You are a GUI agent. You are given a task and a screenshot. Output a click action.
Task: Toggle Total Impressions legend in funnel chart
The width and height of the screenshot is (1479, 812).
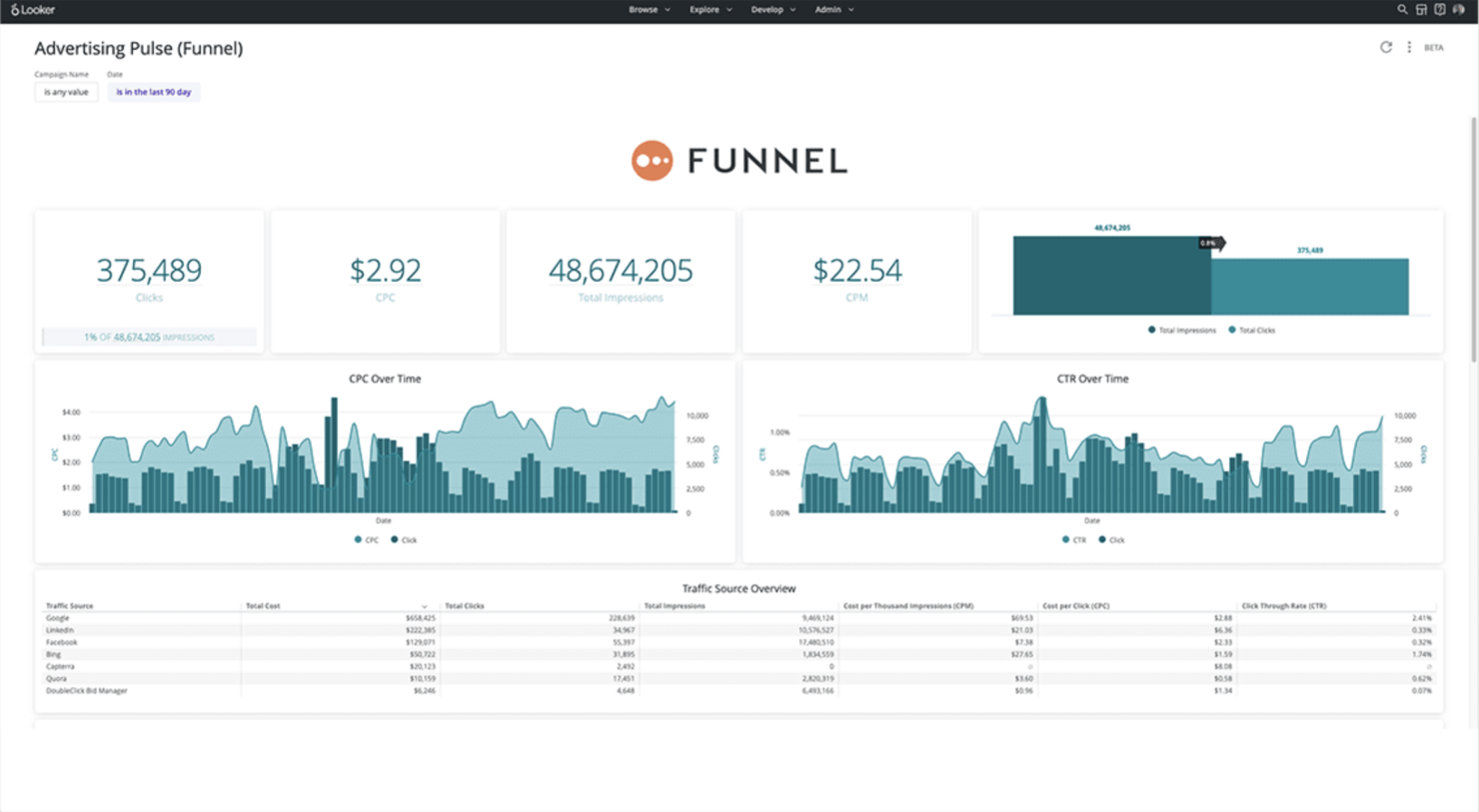pyautogui.click(x=1182, y=330)
